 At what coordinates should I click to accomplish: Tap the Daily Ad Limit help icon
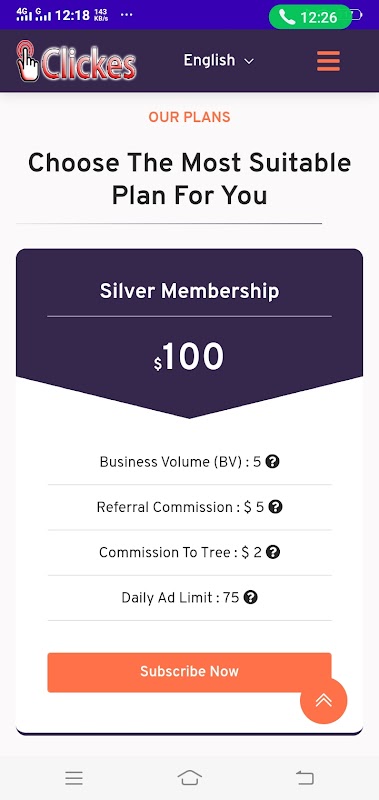250,597
